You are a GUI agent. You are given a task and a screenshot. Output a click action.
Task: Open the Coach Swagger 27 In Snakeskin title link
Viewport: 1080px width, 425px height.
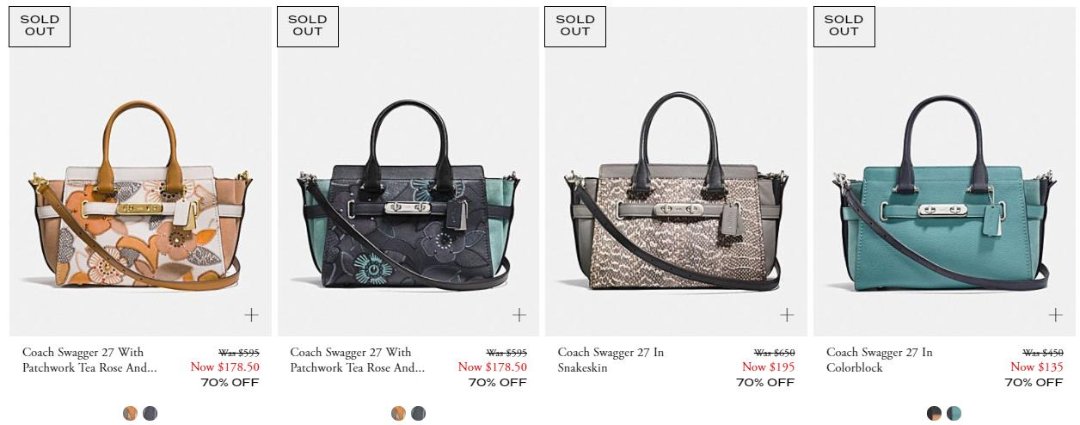(611, 360)
